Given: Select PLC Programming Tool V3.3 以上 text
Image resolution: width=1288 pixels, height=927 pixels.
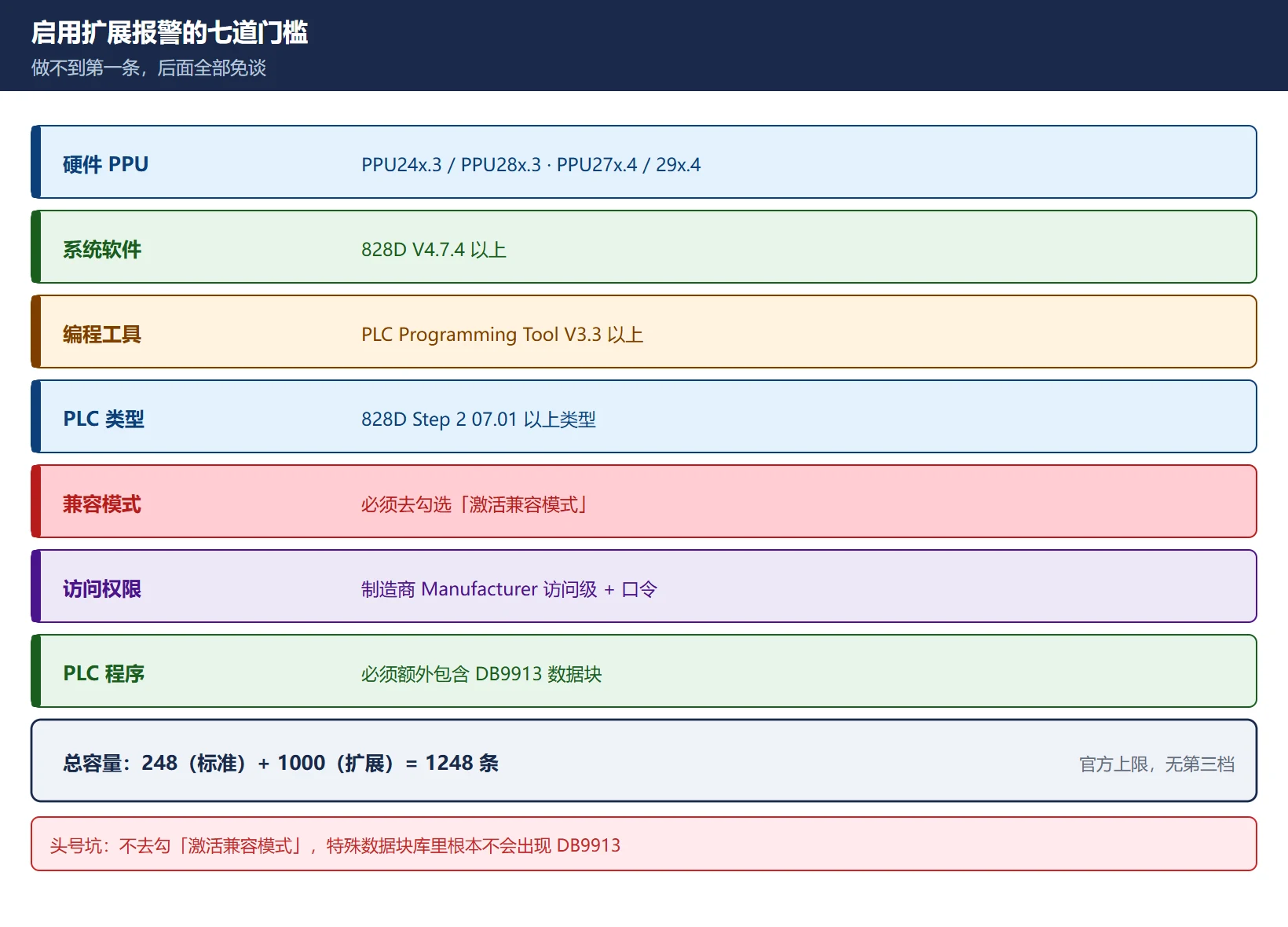Looking at the screenshot, I should pos(502,334).
